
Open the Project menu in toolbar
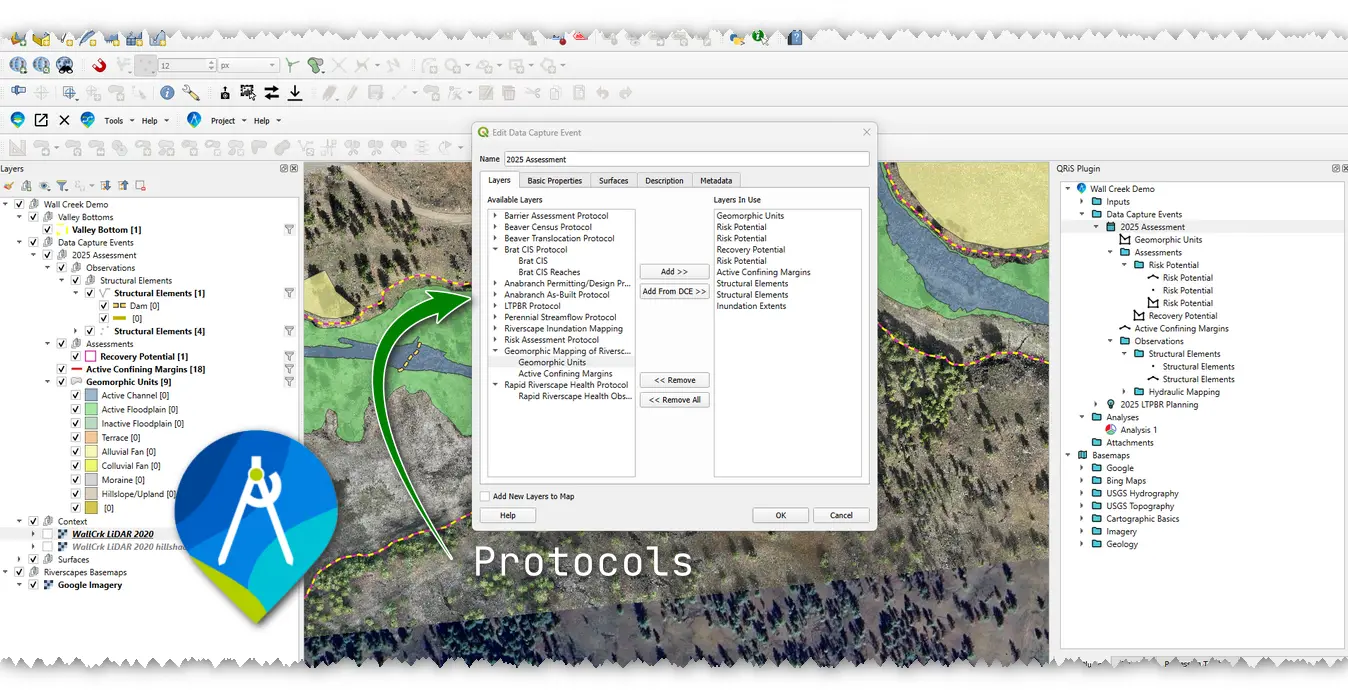pos(223,121)
